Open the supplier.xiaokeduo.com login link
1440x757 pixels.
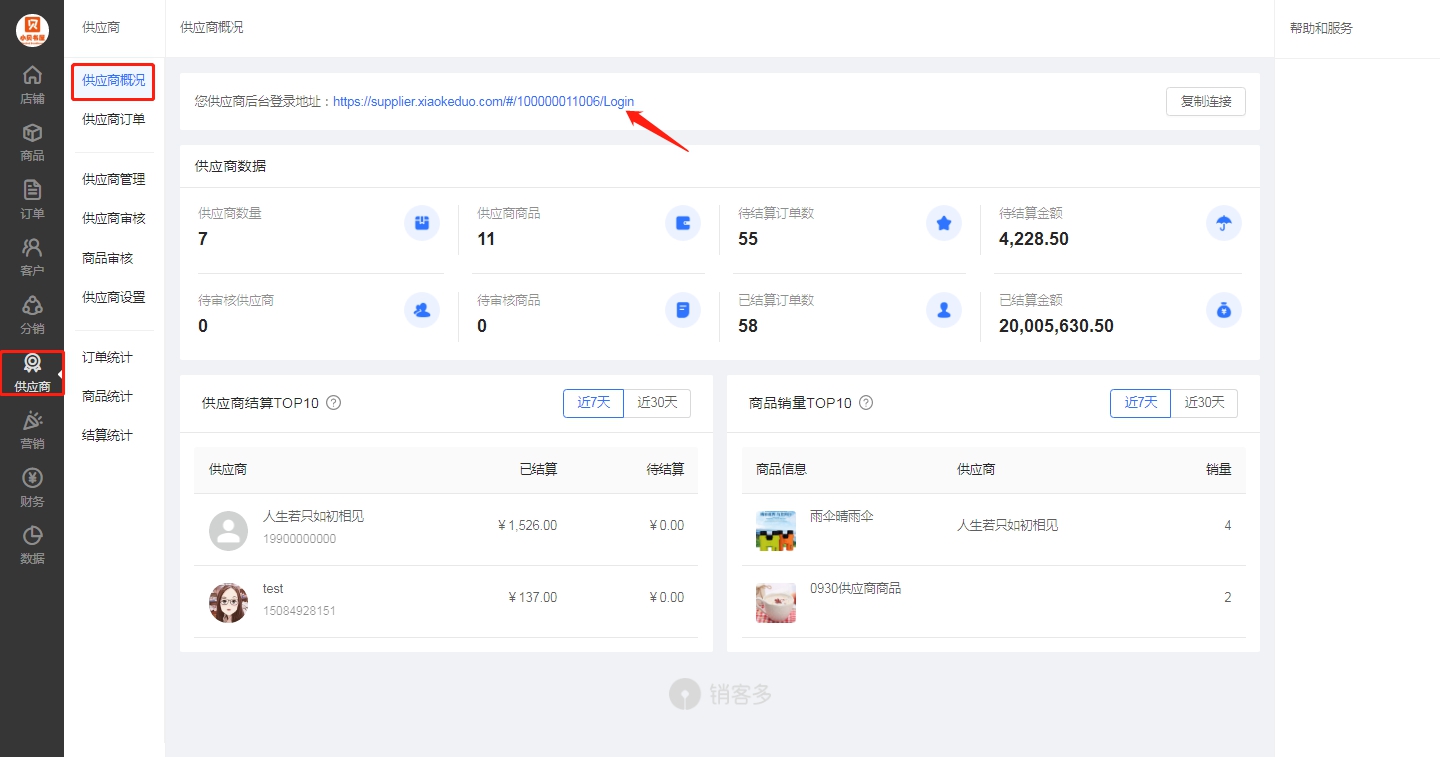point(483,102)
